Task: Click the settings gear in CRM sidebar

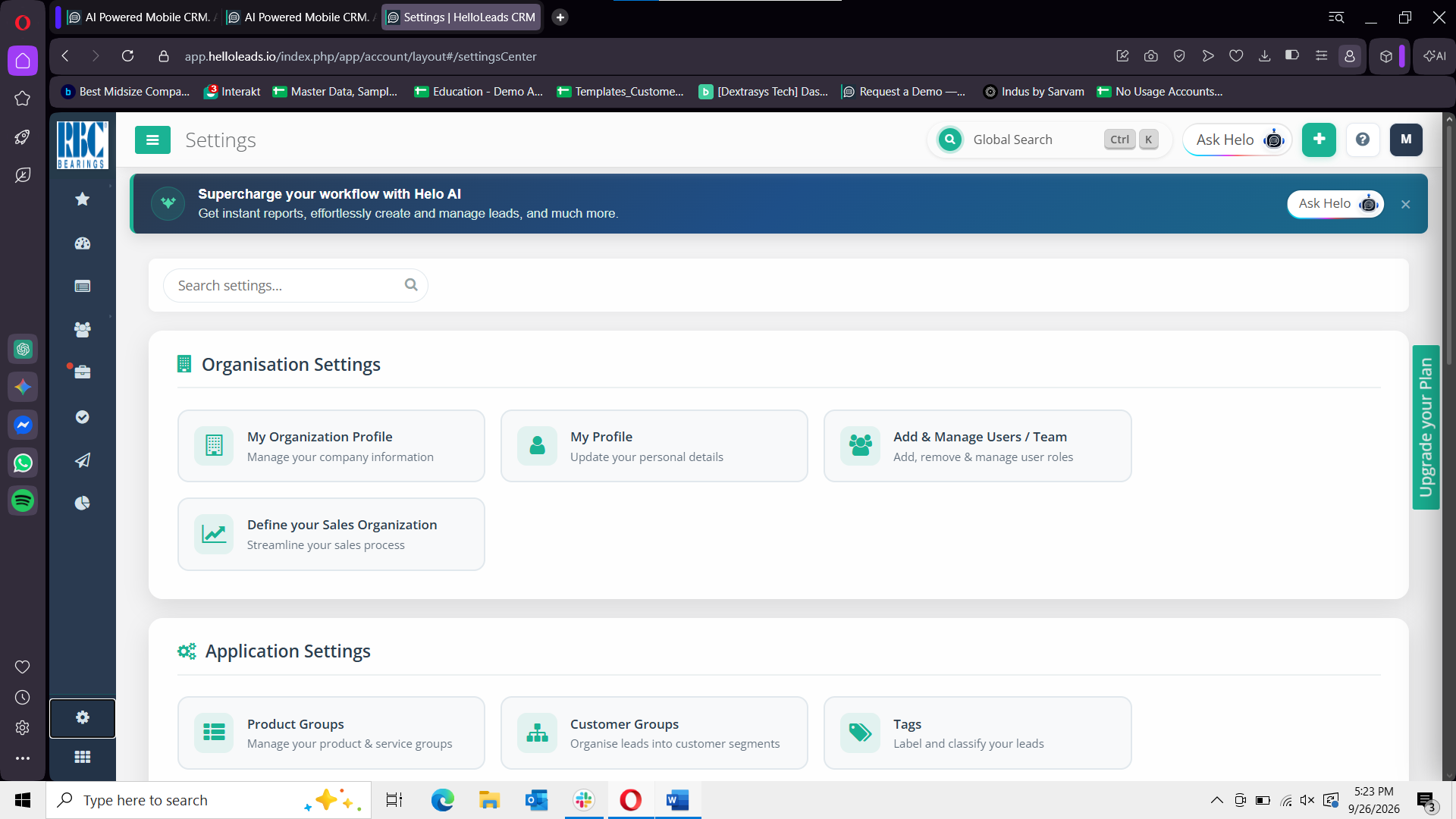Action: point(83,717)
